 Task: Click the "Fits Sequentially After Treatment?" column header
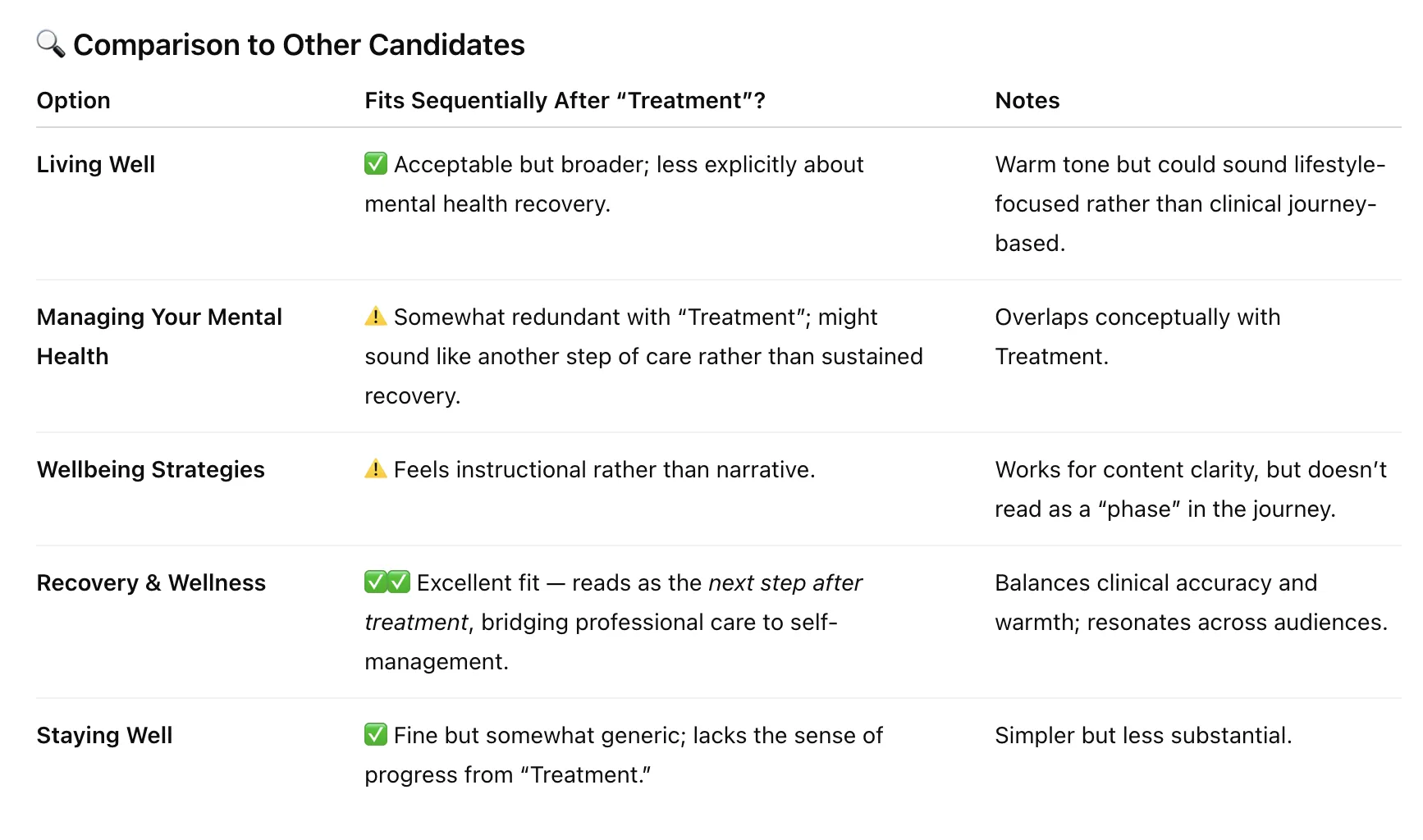tap(565, 100)
